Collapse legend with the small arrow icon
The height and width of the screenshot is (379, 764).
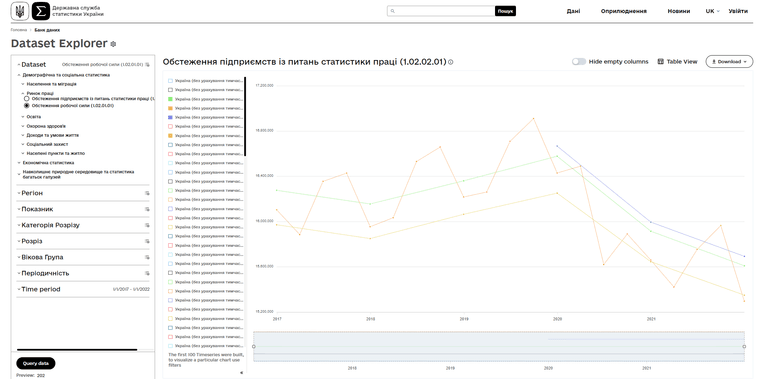coord(241,373)
